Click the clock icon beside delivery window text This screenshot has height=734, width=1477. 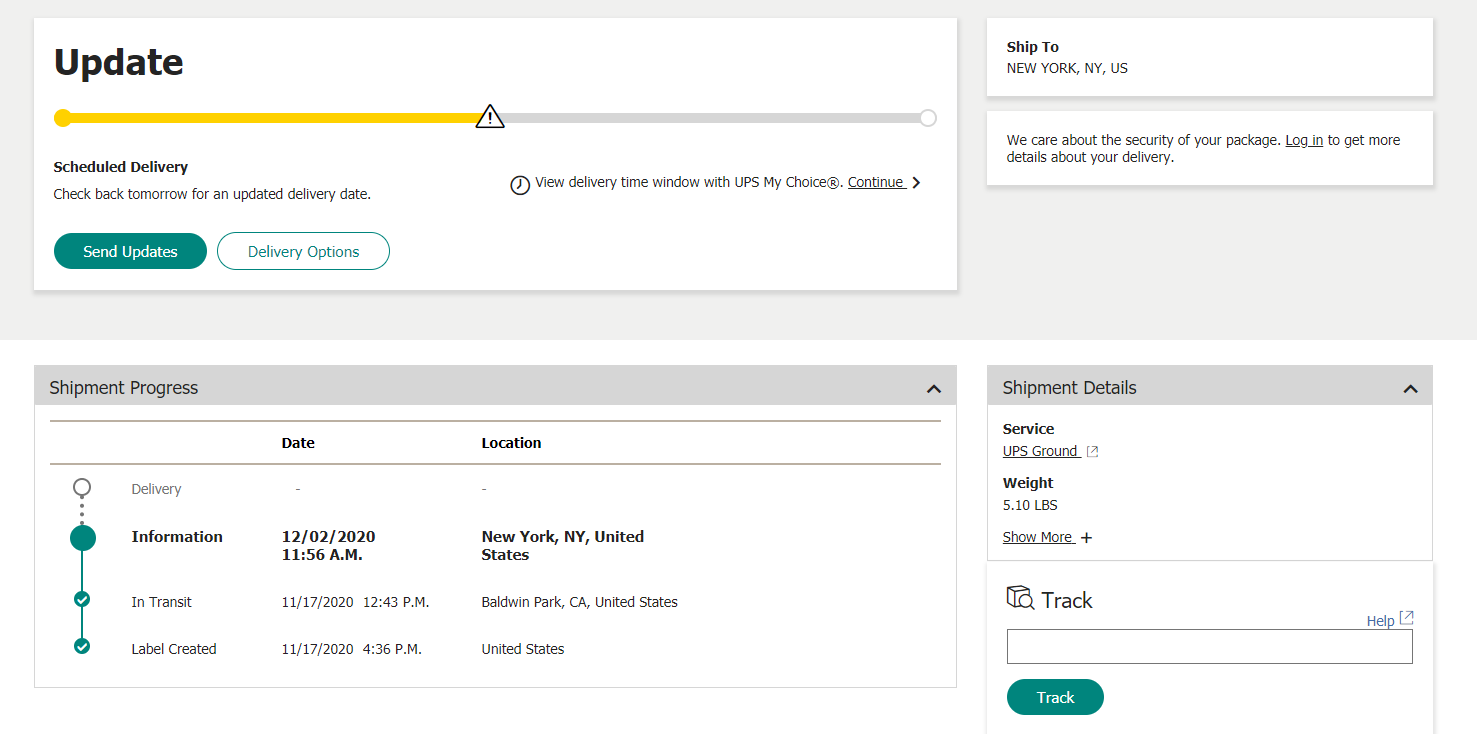click(520, 185)
